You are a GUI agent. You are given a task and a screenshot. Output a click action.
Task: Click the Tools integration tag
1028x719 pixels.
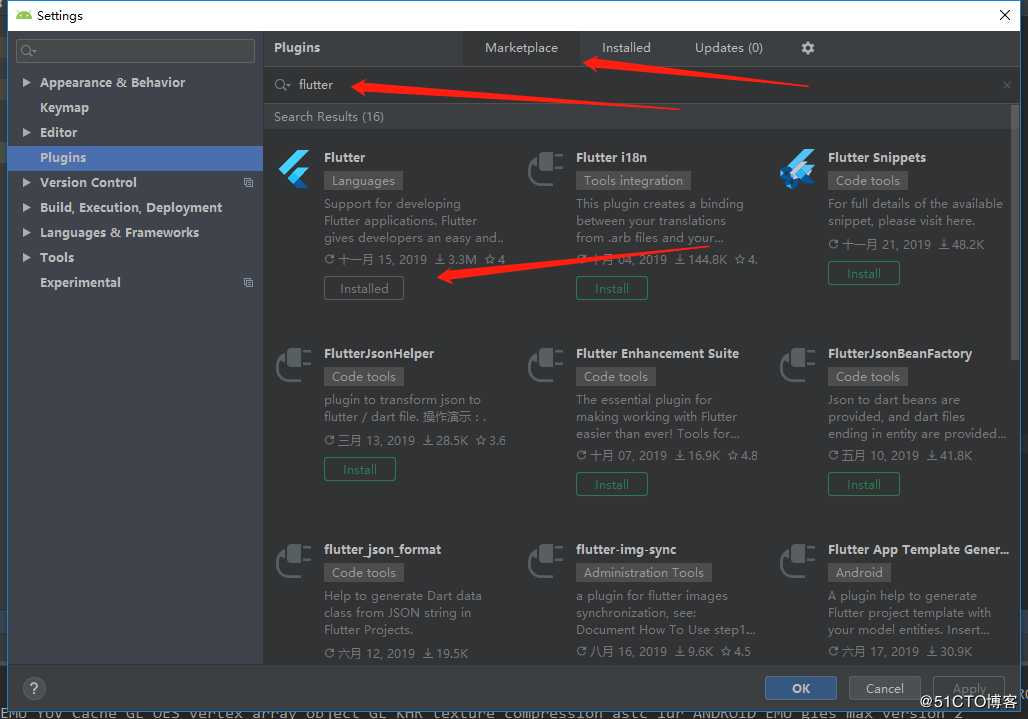(633, 180)
